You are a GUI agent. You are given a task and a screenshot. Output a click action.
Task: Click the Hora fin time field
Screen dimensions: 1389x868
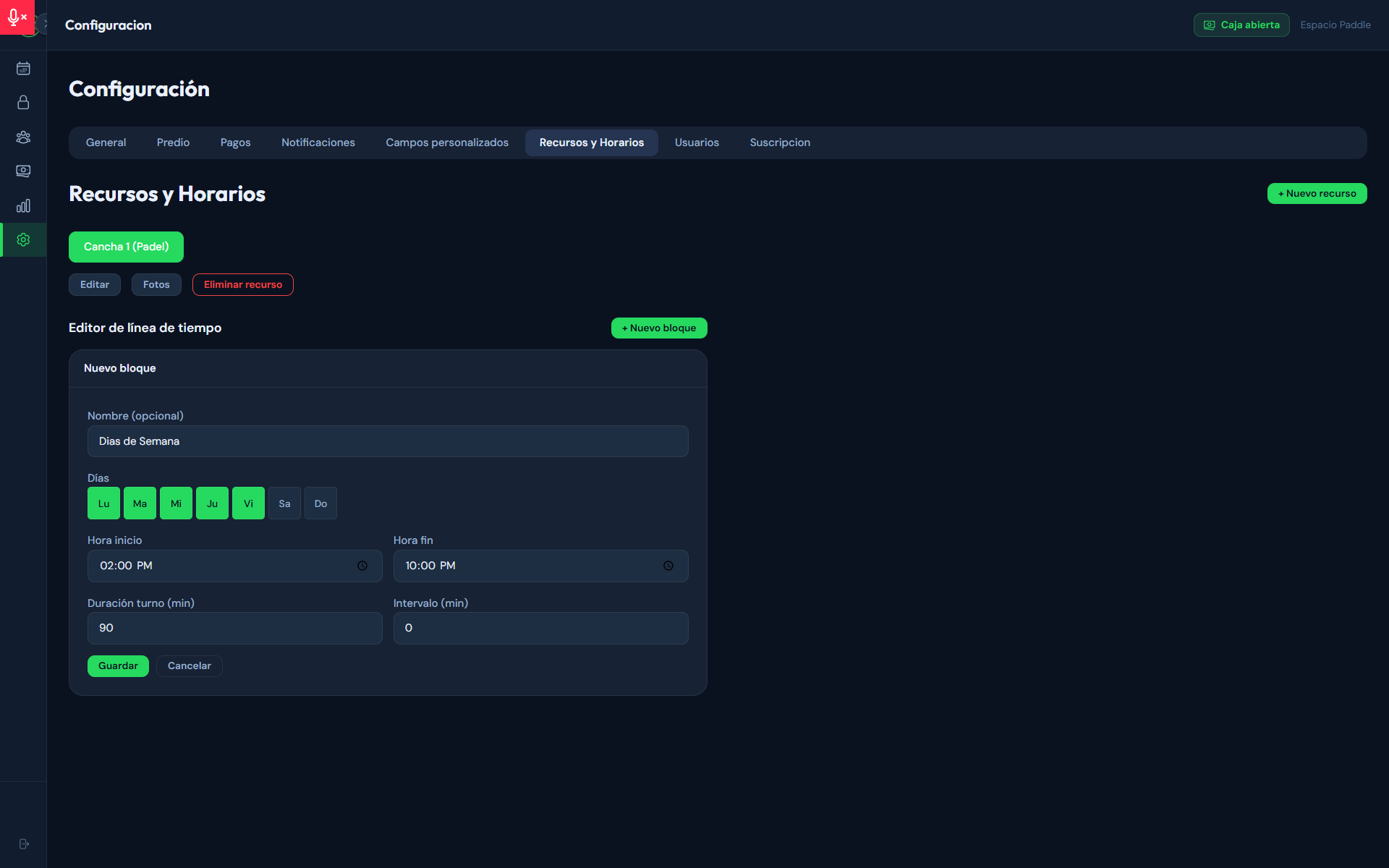click(x=540, y=566)
